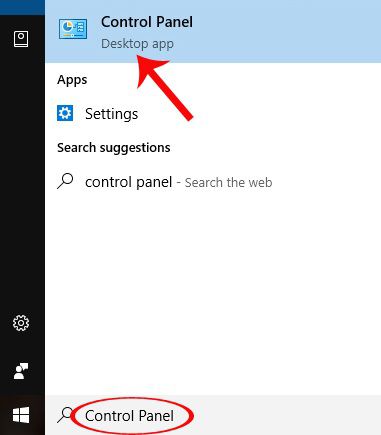The height and width of the screenshot is (435, 381).
Task: Open the Control Panel desktop app result
Action: coord(213,32)
